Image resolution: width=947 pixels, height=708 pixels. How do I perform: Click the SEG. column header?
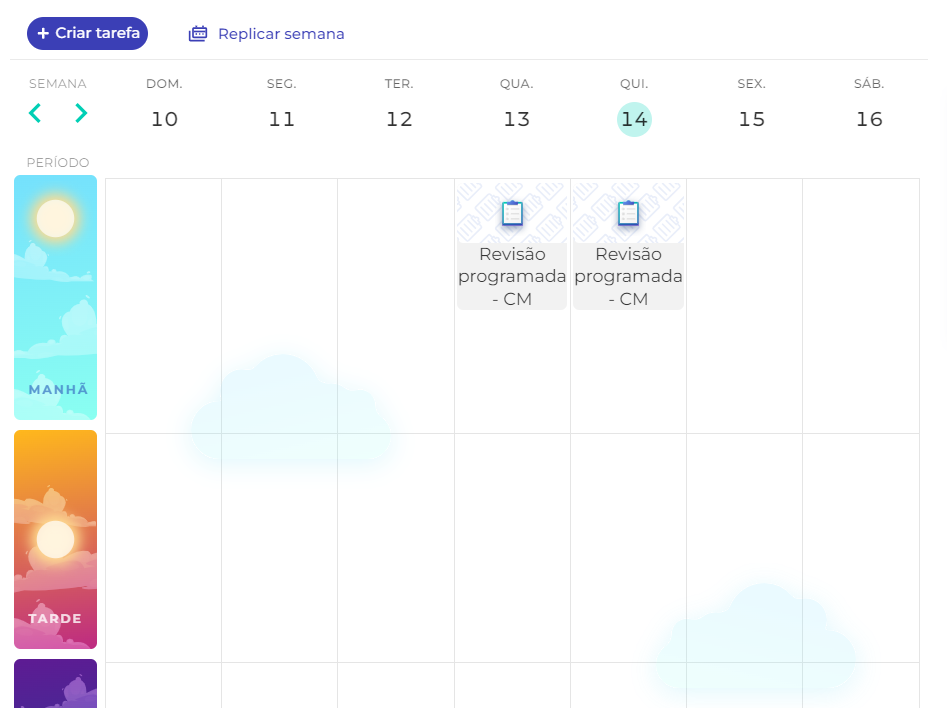coord(281,84)
